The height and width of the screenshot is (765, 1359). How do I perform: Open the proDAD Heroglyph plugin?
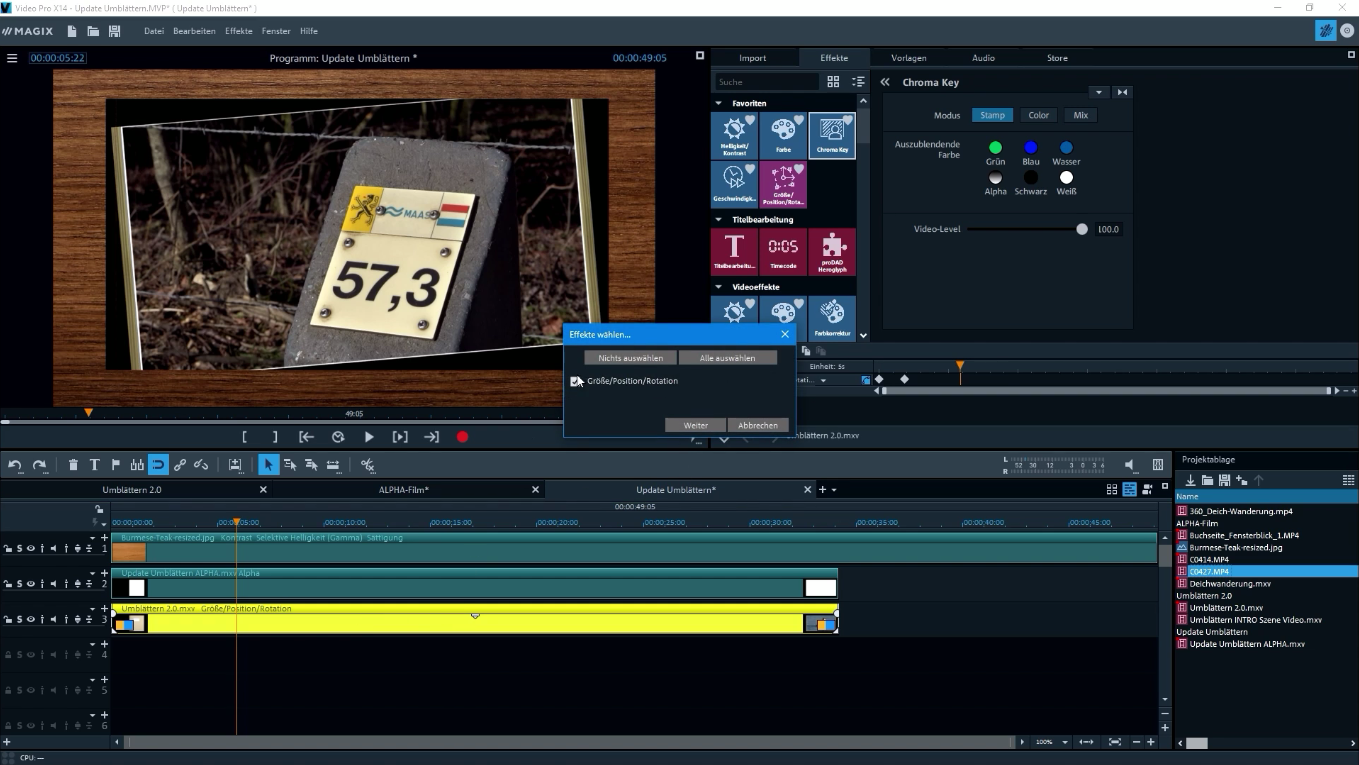832,251
